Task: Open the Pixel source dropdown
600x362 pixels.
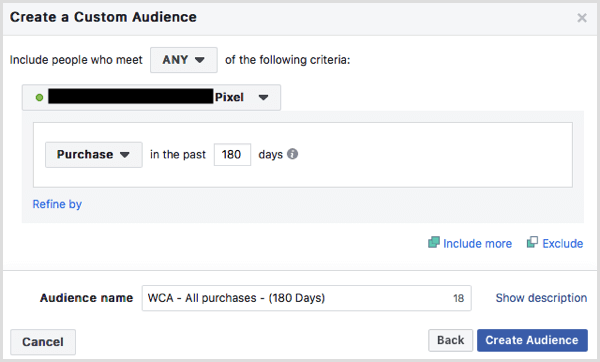Action: pos(151,98)
